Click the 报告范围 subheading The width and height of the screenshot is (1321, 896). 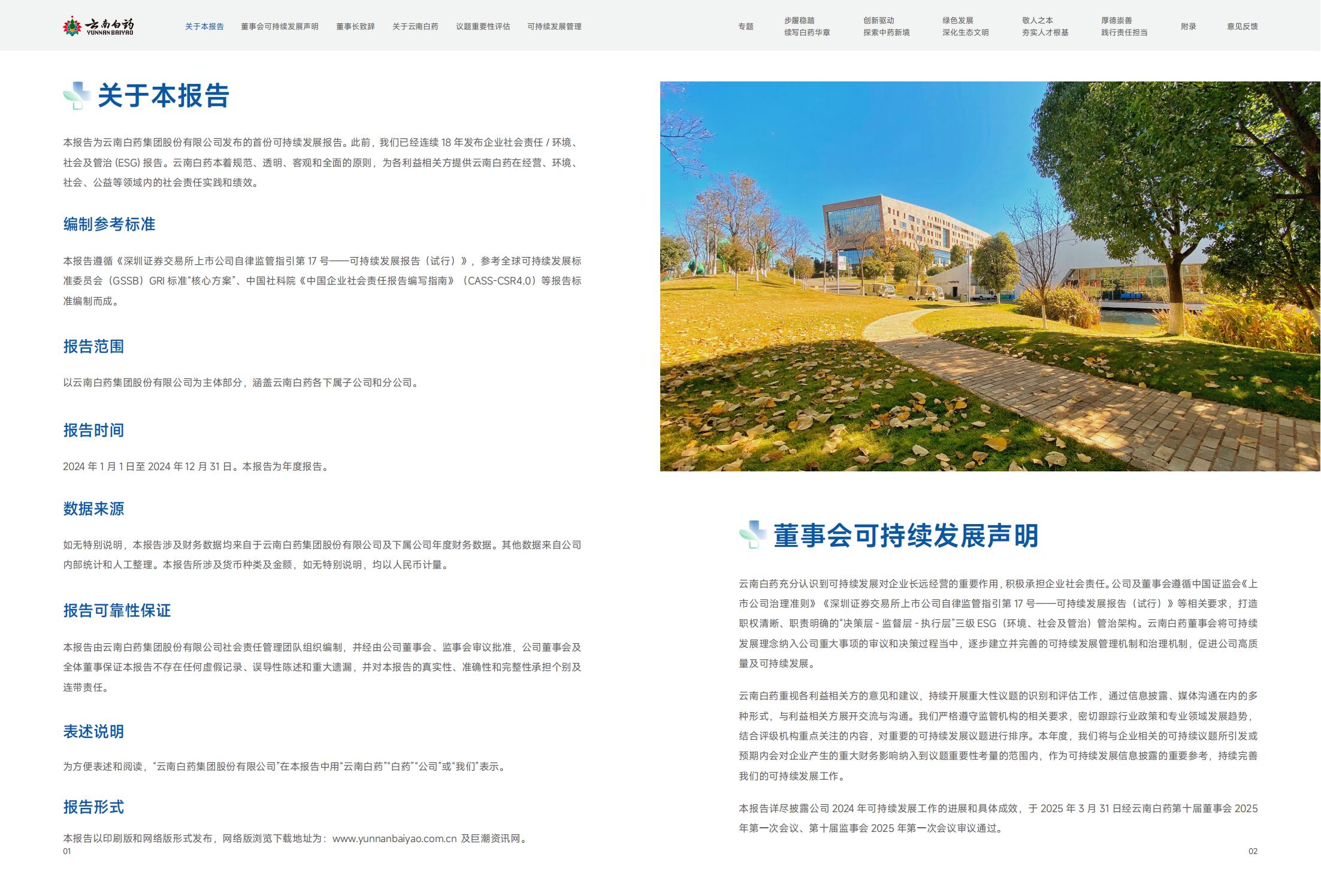93,346
